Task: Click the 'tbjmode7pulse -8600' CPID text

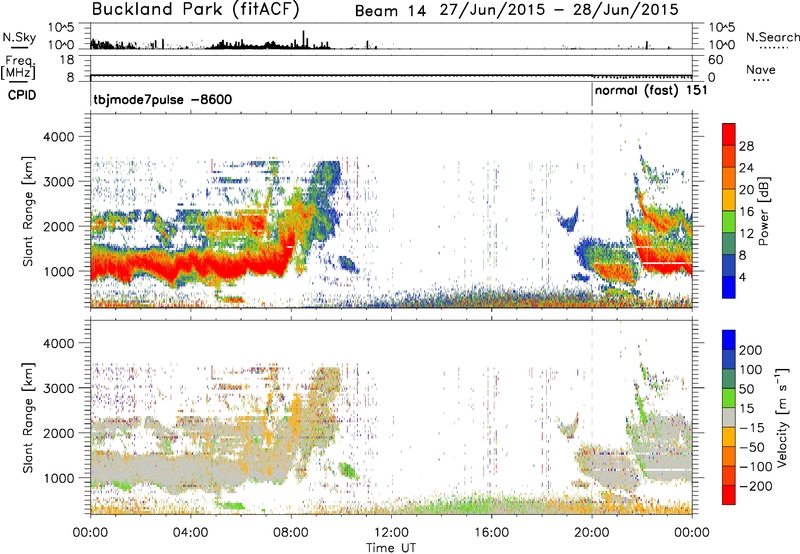Action: coord(163,99)
